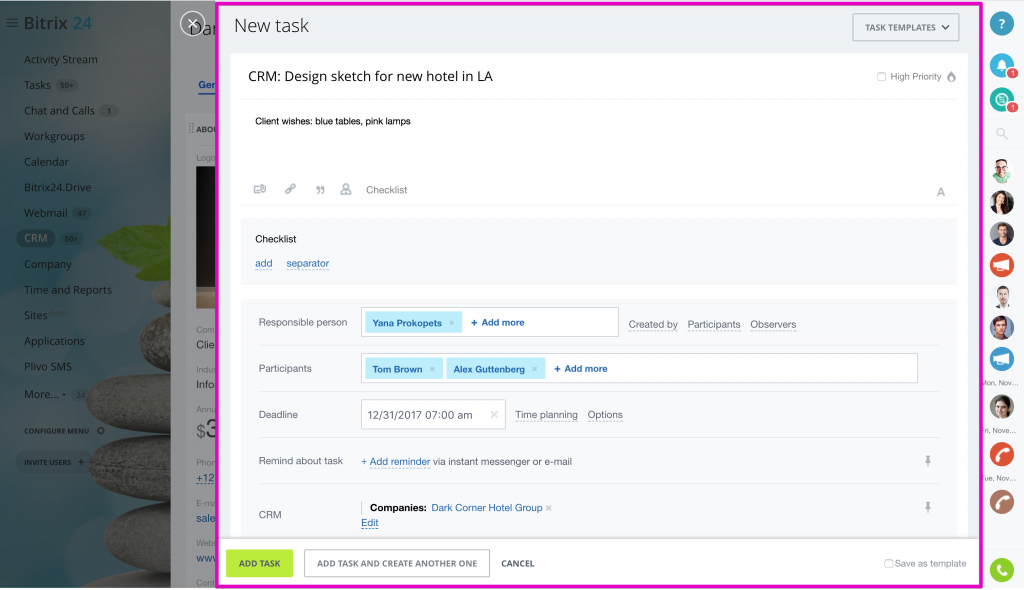Show the Created by field

tap(653, 324)
